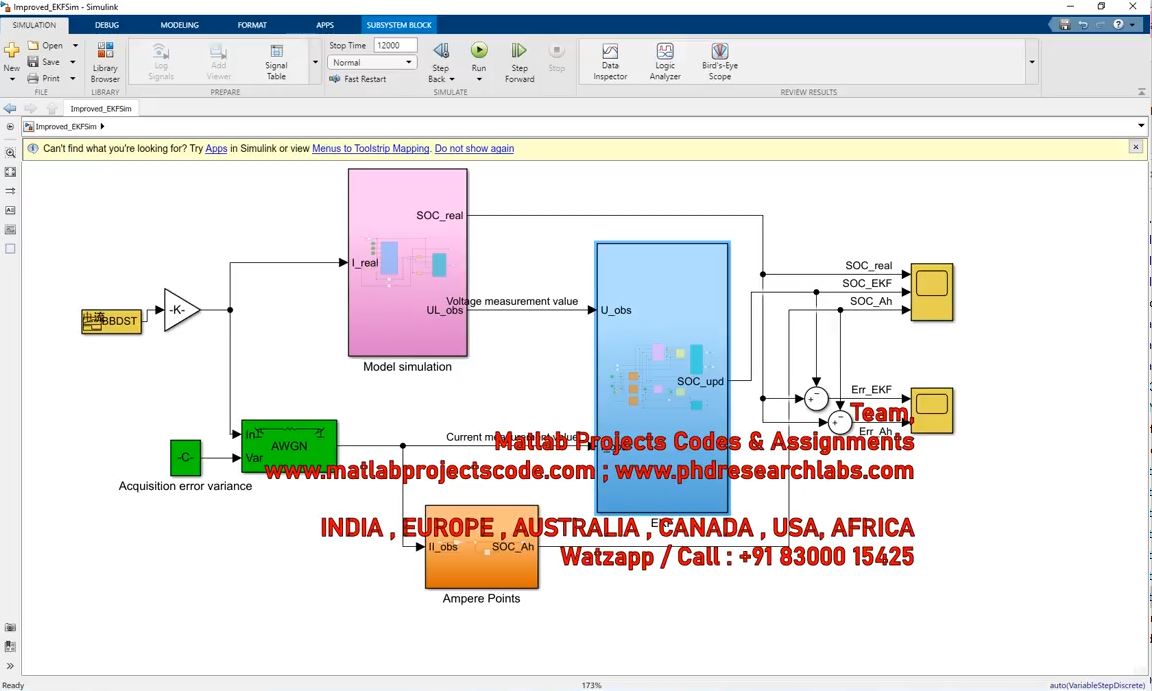Click the Do not show again link
Viewport: 1152px width, 691px height.
[x=474, y=149]
